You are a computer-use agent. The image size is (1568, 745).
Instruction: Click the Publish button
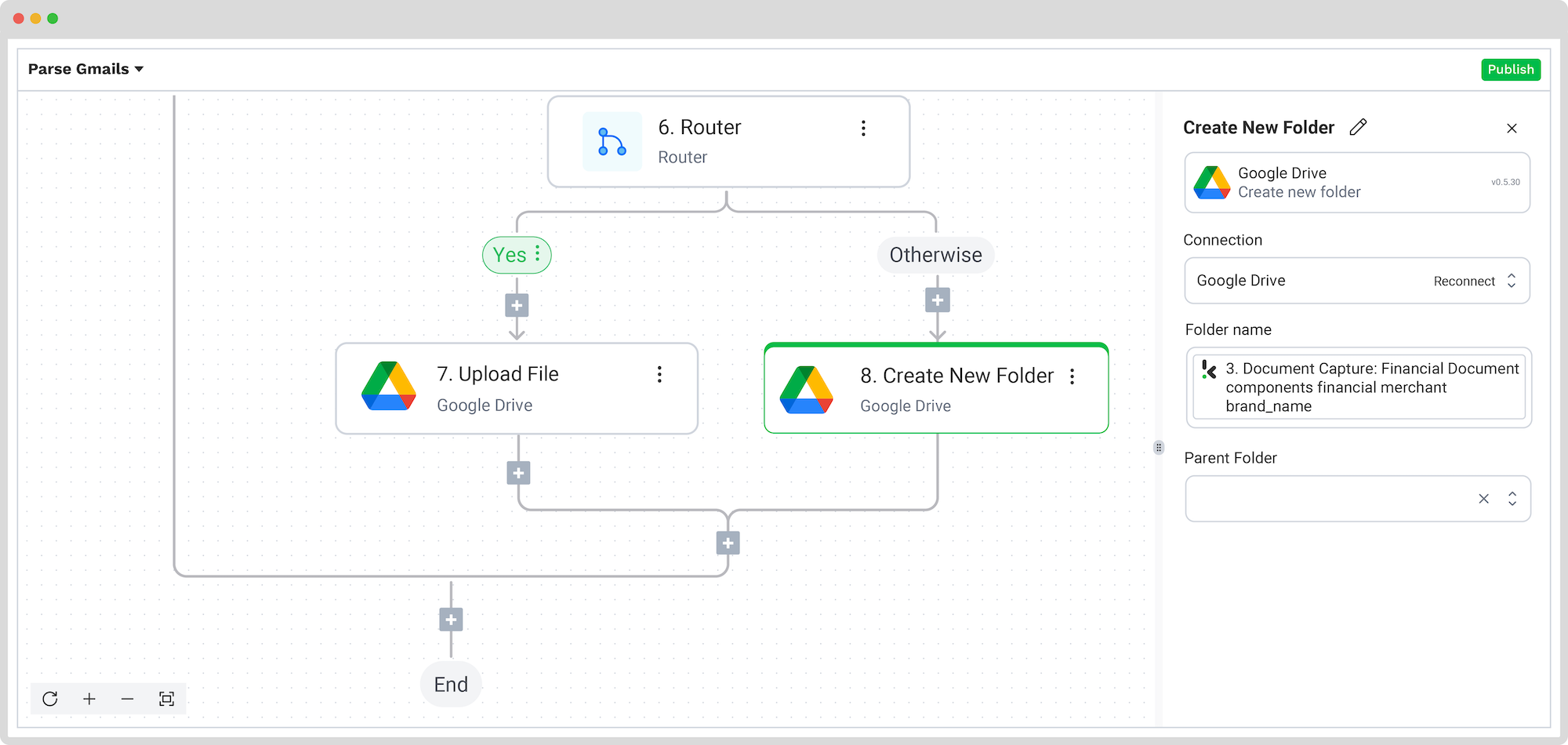[1511, 69]
